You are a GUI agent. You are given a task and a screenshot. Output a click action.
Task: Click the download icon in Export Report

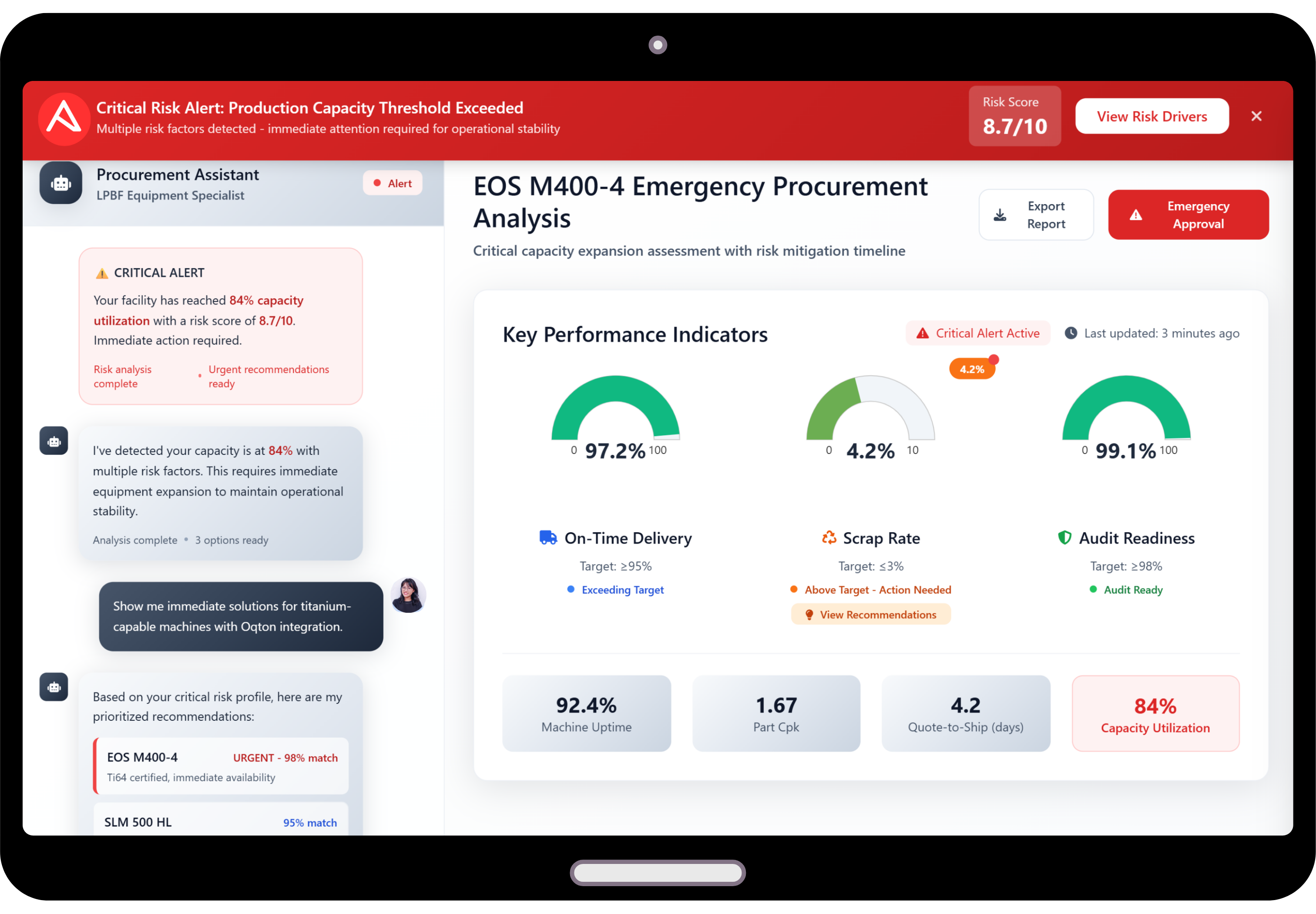[x=1000, y=215]
